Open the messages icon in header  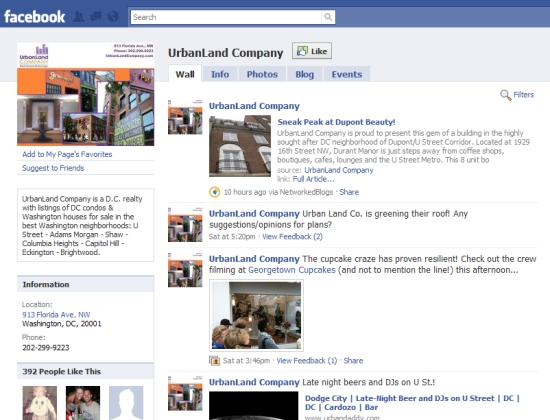pos(96,17)
